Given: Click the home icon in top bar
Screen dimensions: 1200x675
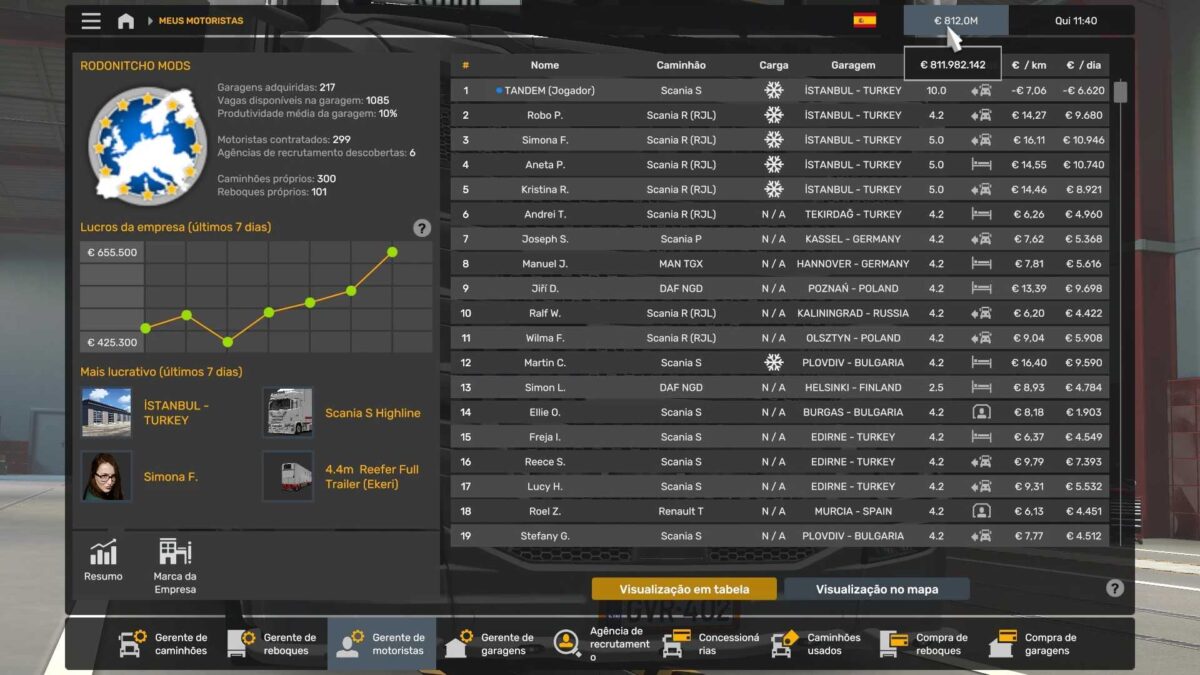Looking at the screenshot, I should coord(126,21).
